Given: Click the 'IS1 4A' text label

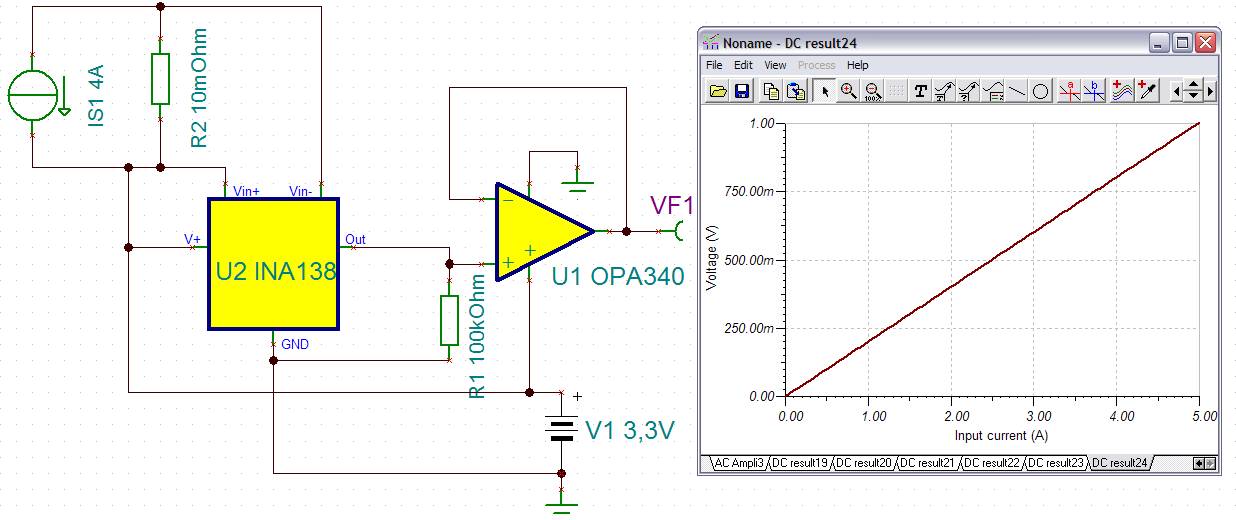Looking at the screenshot, I should point(97,96).
